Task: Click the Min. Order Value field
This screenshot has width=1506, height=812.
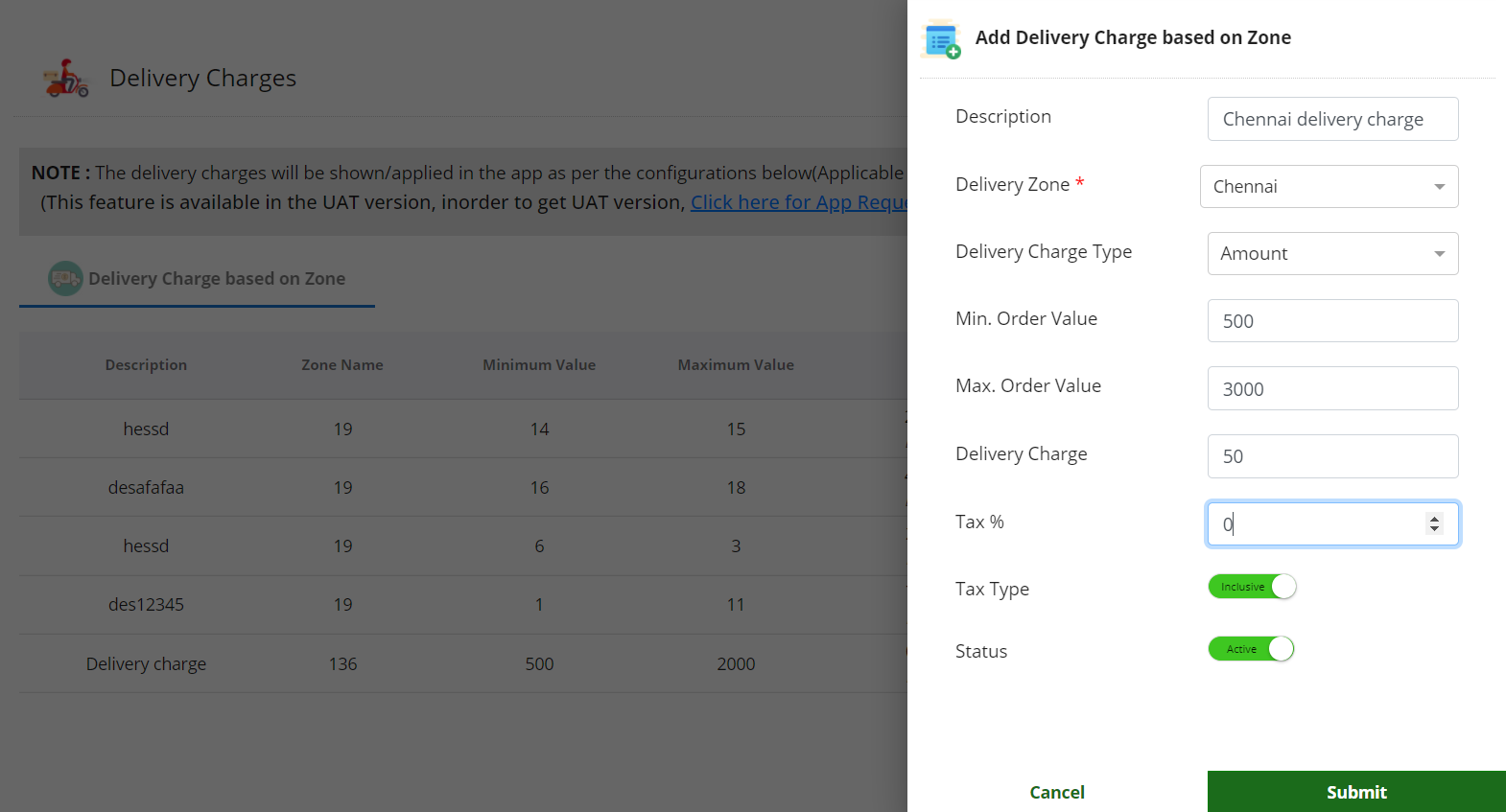Action: coord(1332,321)
